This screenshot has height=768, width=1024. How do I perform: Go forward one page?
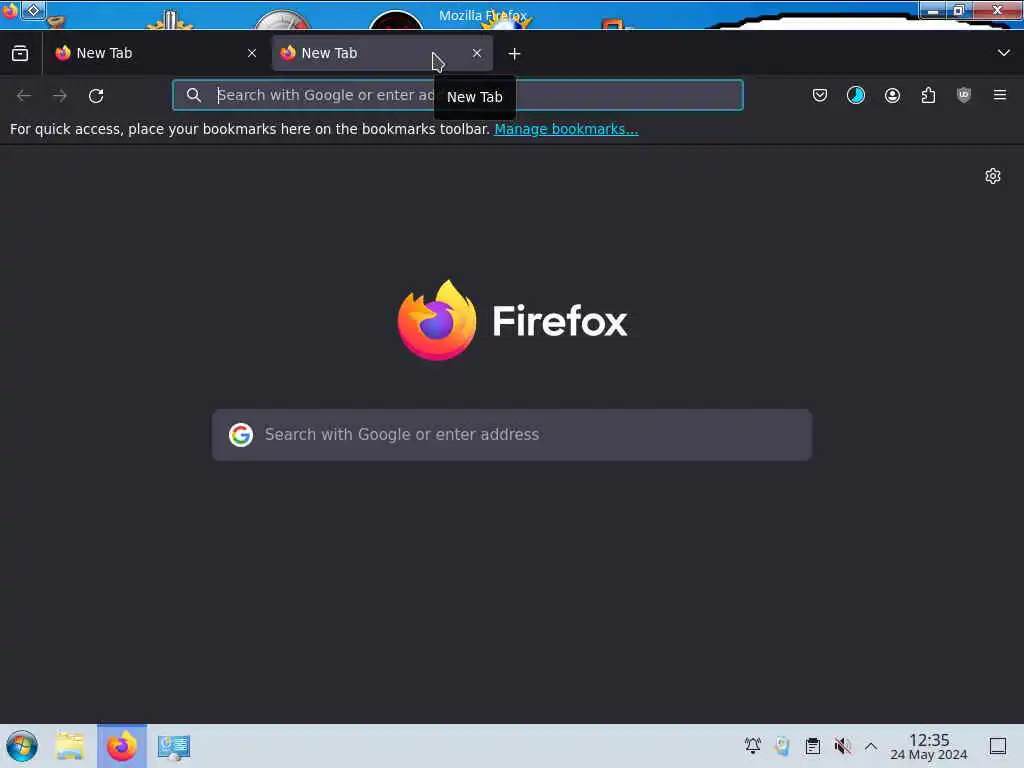[60, 96]
